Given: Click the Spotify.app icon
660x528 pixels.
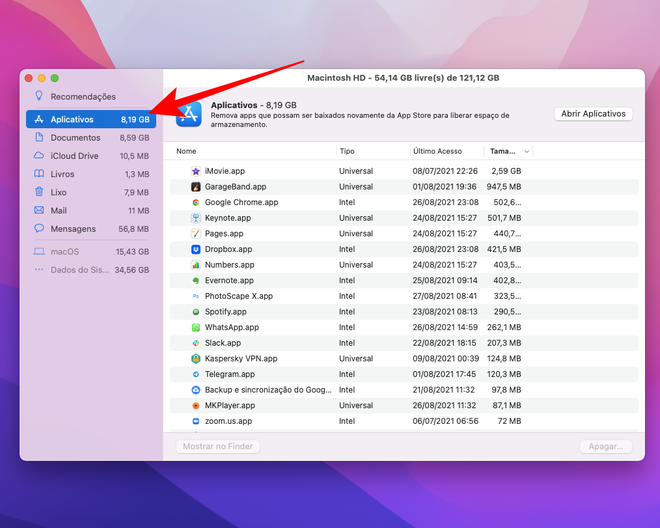Looking at the screenshot, I should click(196, 312).
